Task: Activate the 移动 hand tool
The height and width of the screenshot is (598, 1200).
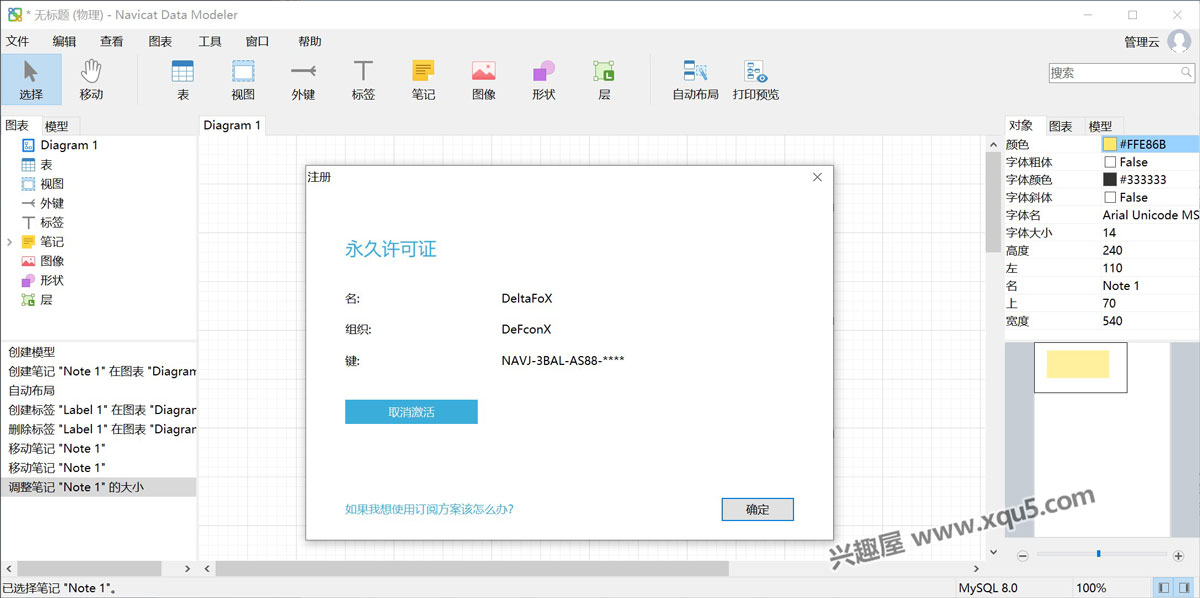Action: click(91, 79)
